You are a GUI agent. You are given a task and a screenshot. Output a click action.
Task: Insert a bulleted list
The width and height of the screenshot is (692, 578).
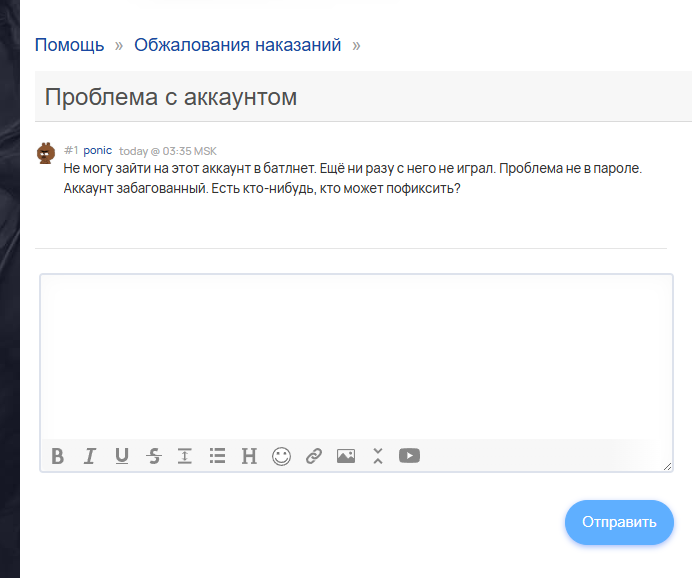[x=217, y=456]
